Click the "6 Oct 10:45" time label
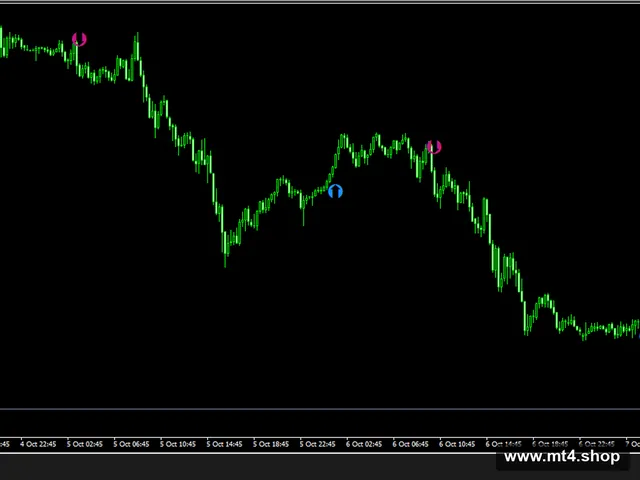The height and width of the screenshot is (480, 640). click(457, 444)
